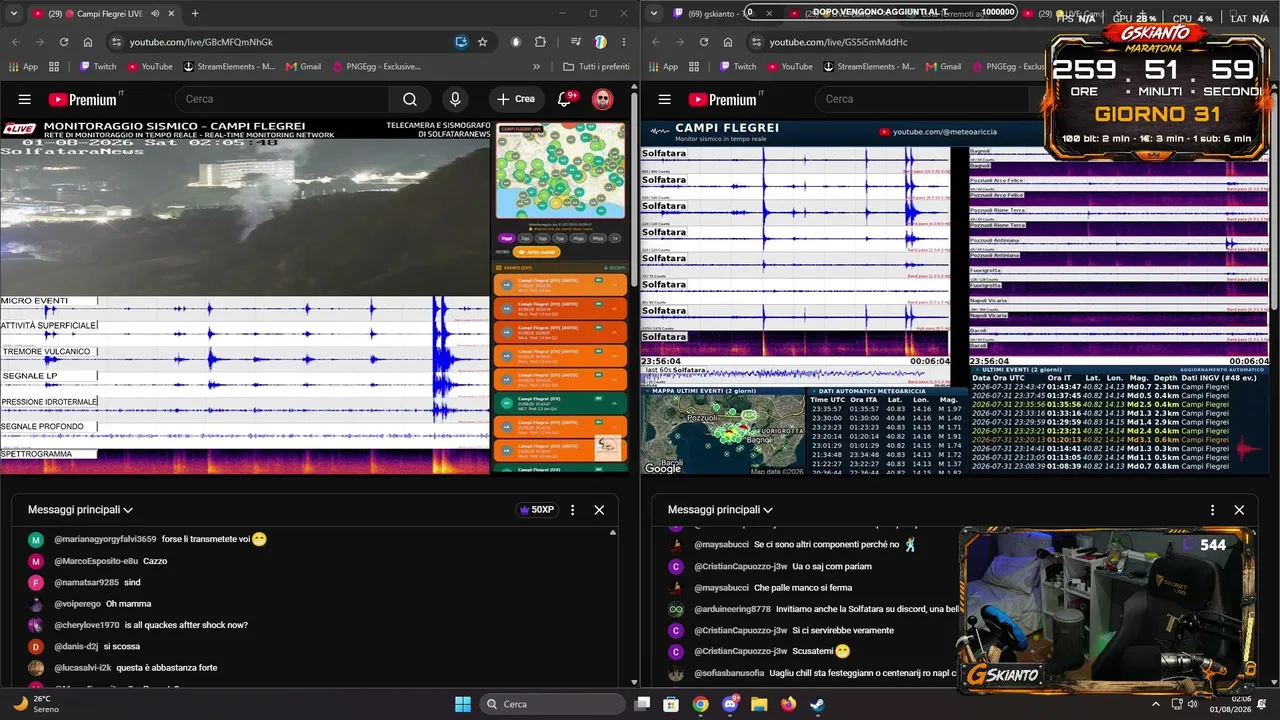Click the YouTube Premium logo in left window

pos(82,99)
